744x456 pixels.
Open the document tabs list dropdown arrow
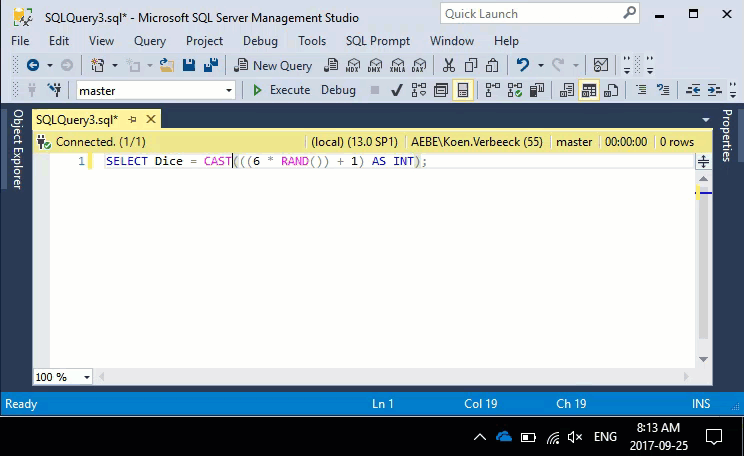point(706,120)
